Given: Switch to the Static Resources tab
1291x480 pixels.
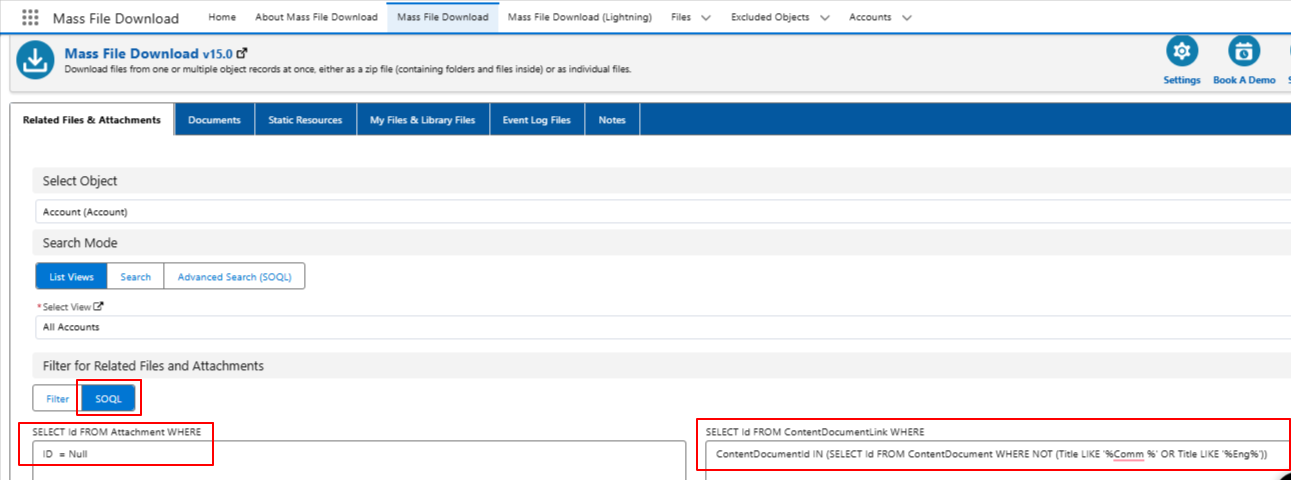Looking at the screenshot, I should 305,120.
